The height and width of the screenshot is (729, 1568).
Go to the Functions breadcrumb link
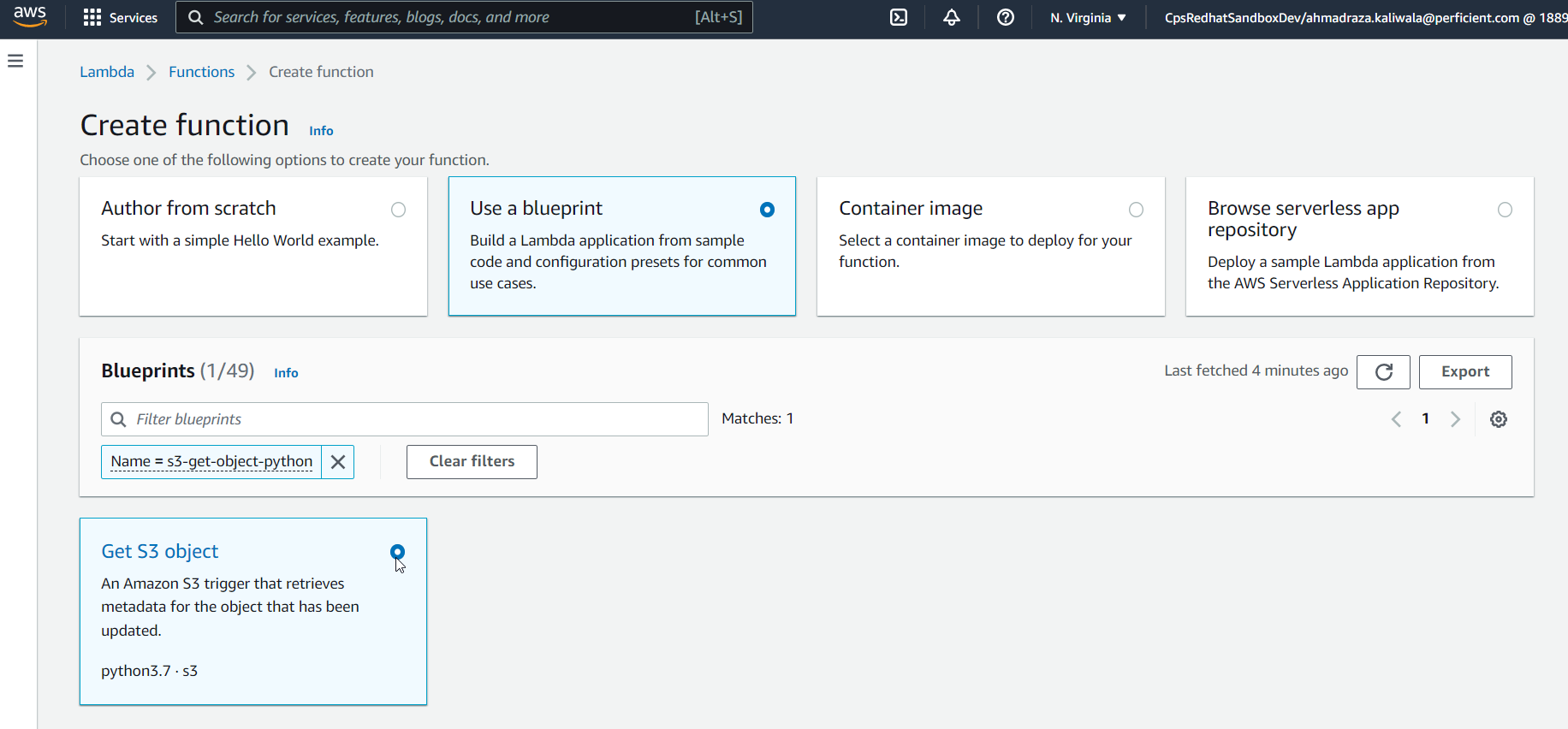tap(201, 72)
